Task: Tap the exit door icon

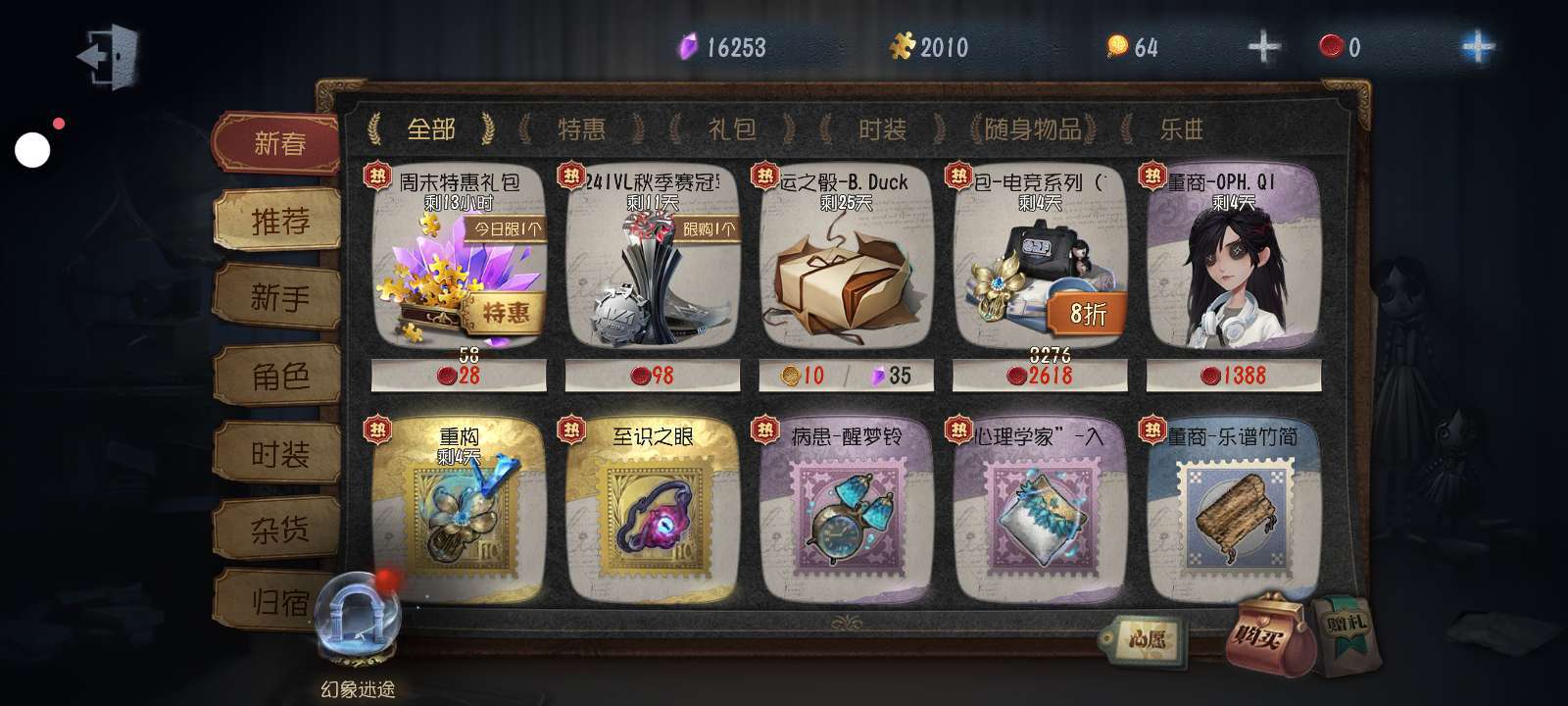Action: (108, 55)
